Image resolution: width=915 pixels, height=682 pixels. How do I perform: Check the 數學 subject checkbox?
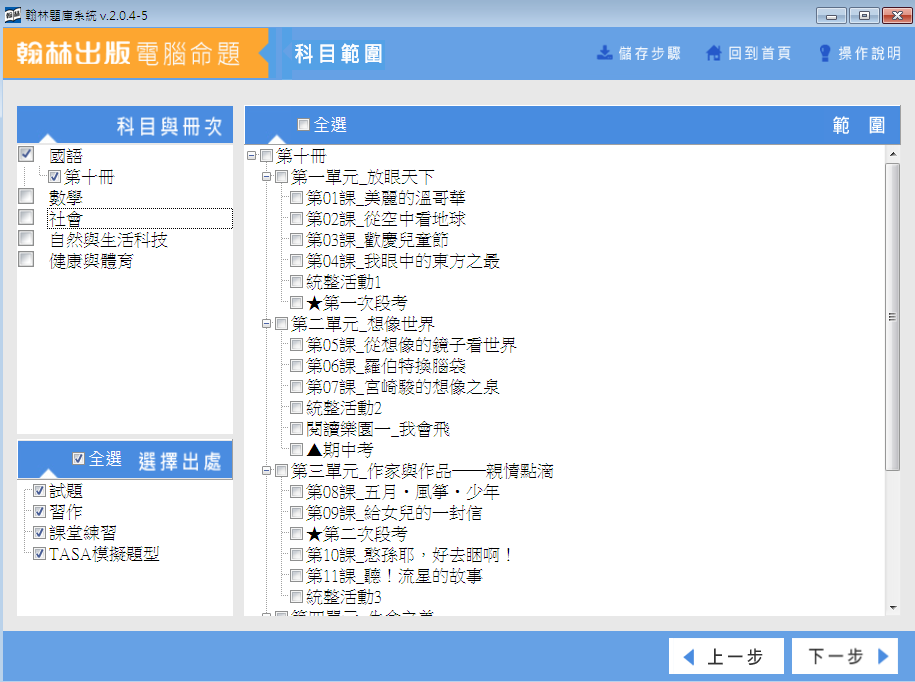(x=27, y=197)
